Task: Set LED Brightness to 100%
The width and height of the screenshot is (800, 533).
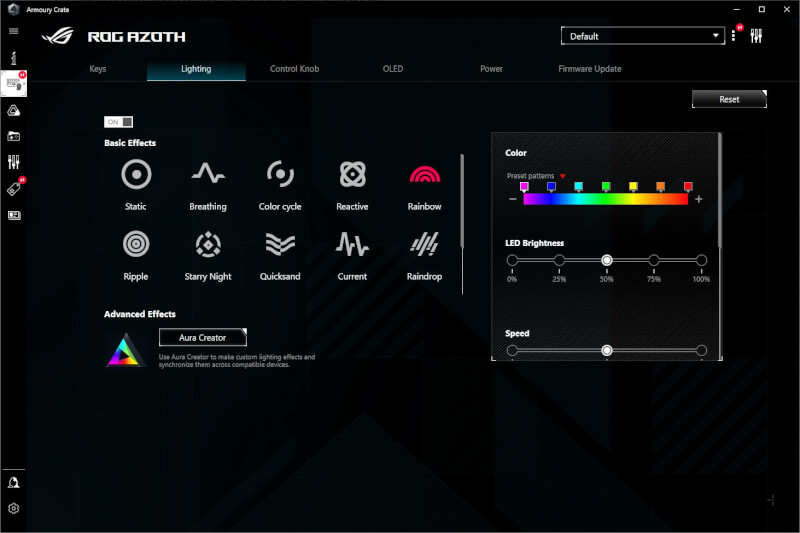Action: click(702, 261)
